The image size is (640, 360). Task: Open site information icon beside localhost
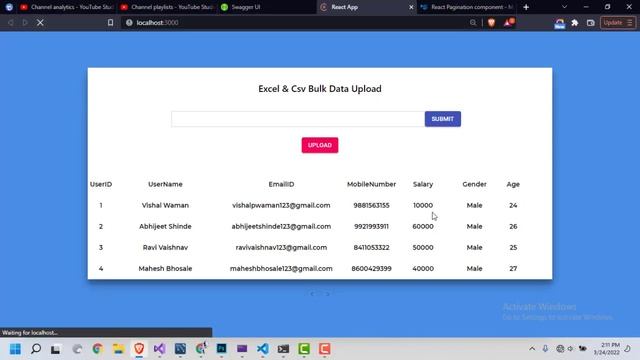(x=129, y=23)
